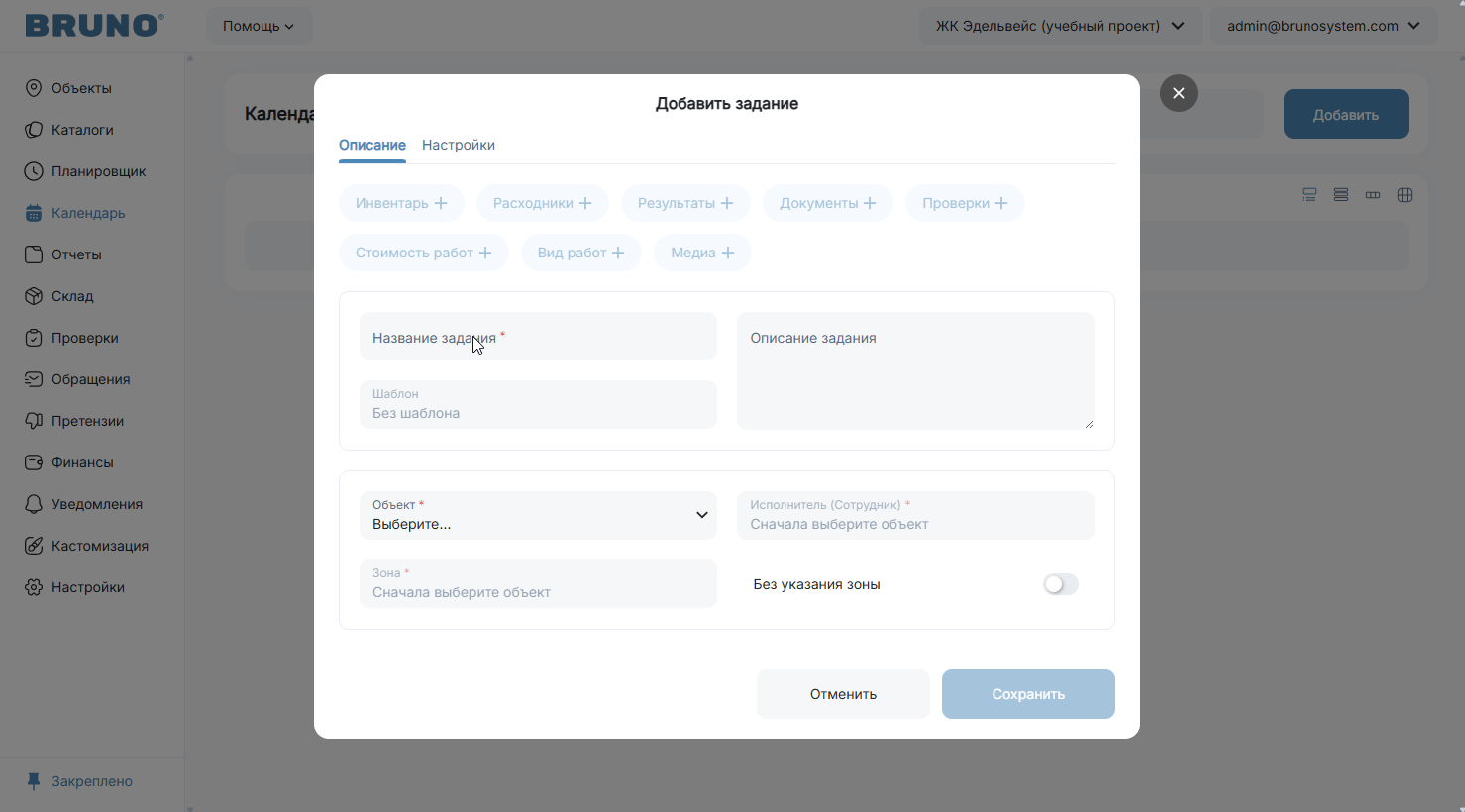Click the Закреплено pin icon
Image resolution: width=1465 pixels, height=812 pixels.
(x=34, y=781)
